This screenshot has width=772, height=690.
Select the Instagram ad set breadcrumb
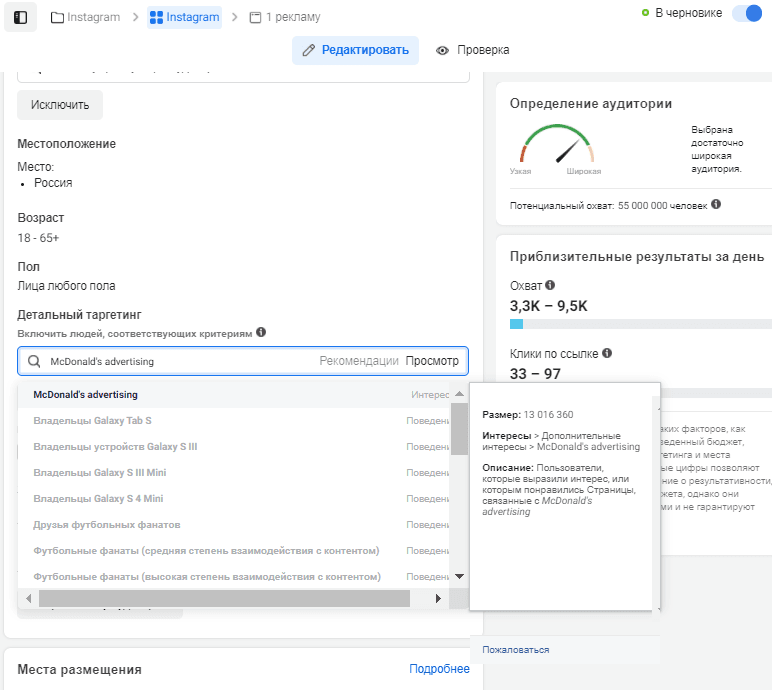click(184, 17)
